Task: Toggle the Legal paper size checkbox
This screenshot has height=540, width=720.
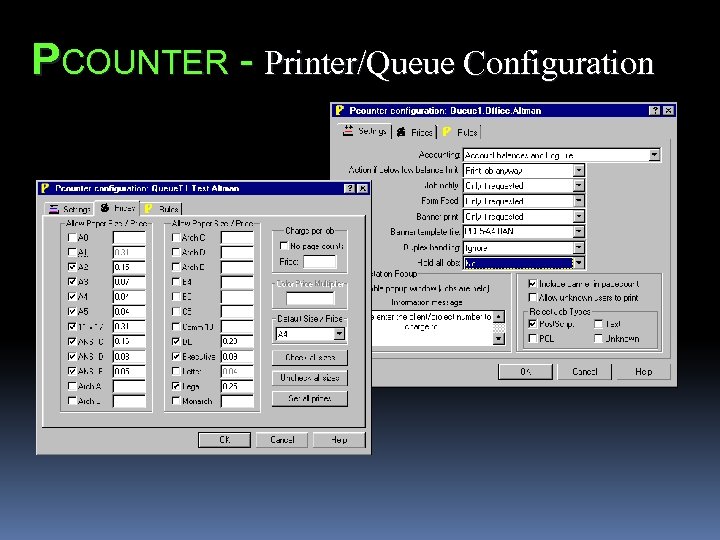Action: 176,386
